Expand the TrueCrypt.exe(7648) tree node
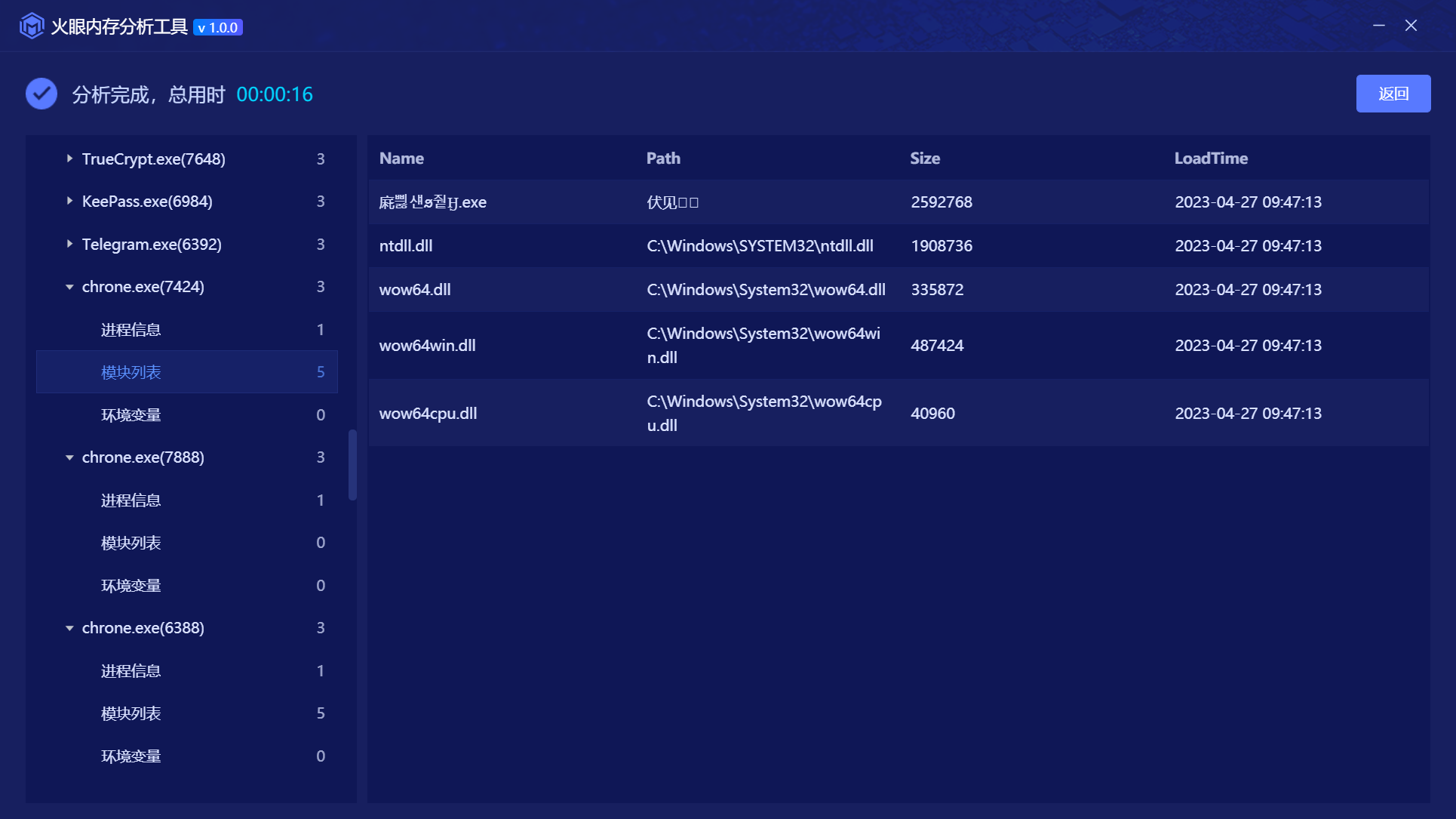This screenshot has height=819, width=1456. [x=69, y=159]
